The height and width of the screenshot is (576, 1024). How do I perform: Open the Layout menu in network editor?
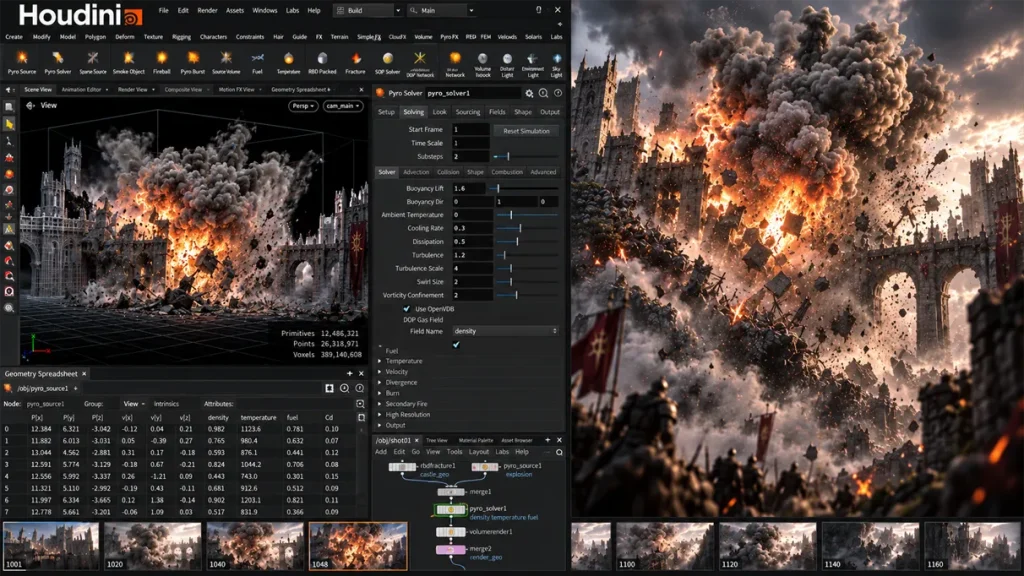[x=479, y=452]
